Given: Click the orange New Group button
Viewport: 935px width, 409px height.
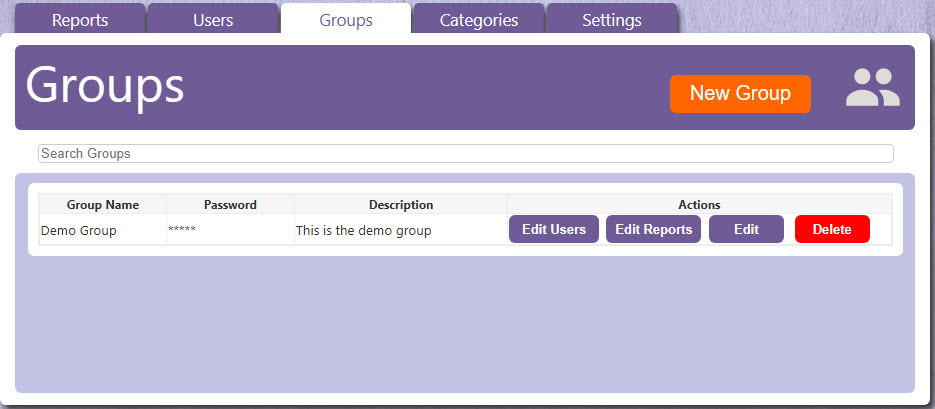Looking at the screenshot, I should (740, 94).
